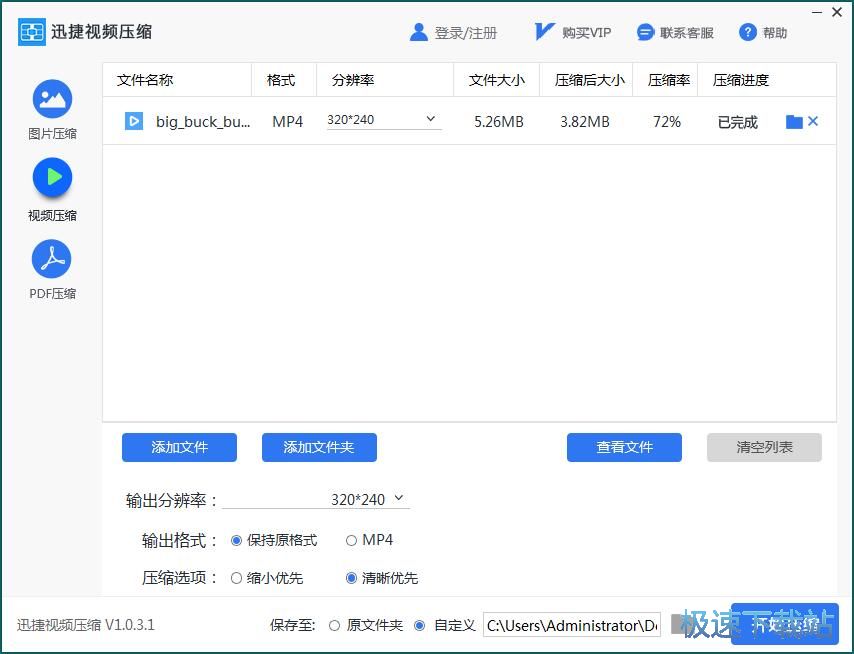Select 自定义 save location option
The height and width of the screenshot is (654, 854).
444,625
